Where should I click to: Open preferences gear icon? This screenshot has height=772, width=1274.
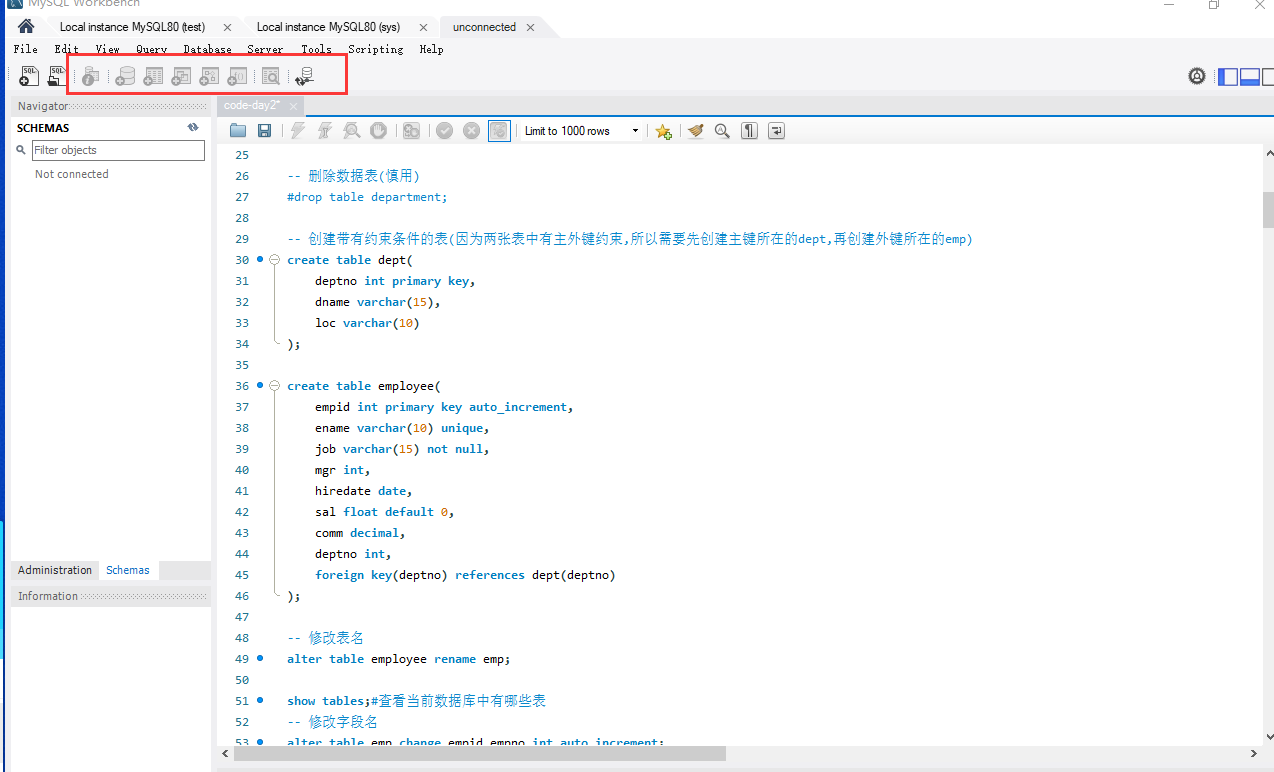click(1197, 76)
